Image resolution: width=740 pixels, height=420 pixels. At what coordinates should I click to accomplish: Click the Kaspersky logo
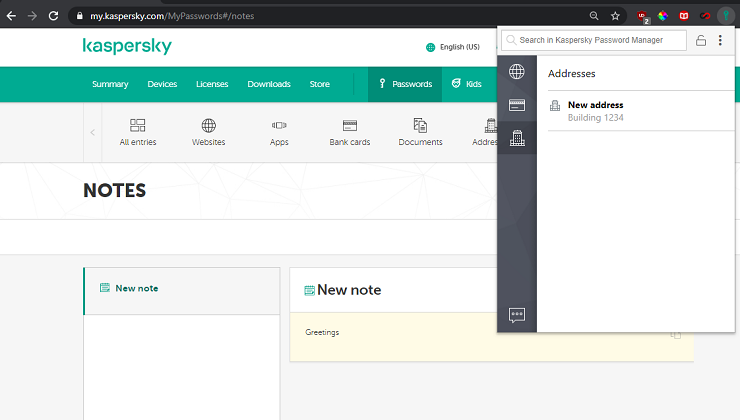click(x=127, y=46)
